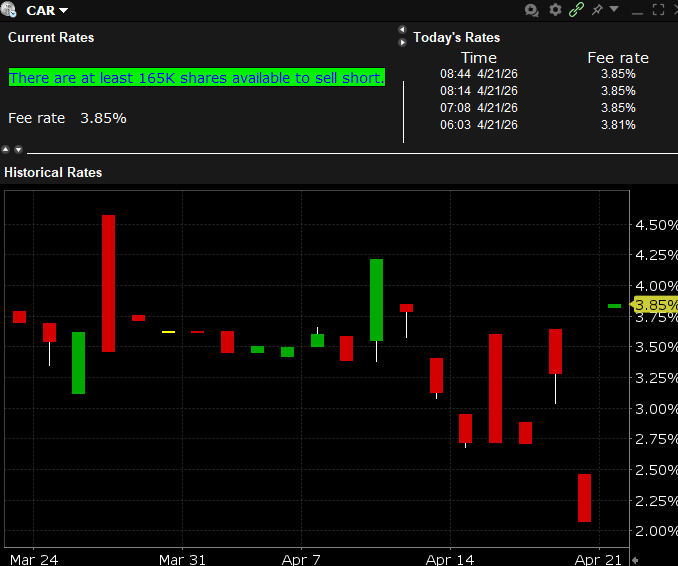Click the tallest red candle reaching 4.50%
Image resolution: width=678 pixels, height=566 pixels.
(x=109, y=283)
